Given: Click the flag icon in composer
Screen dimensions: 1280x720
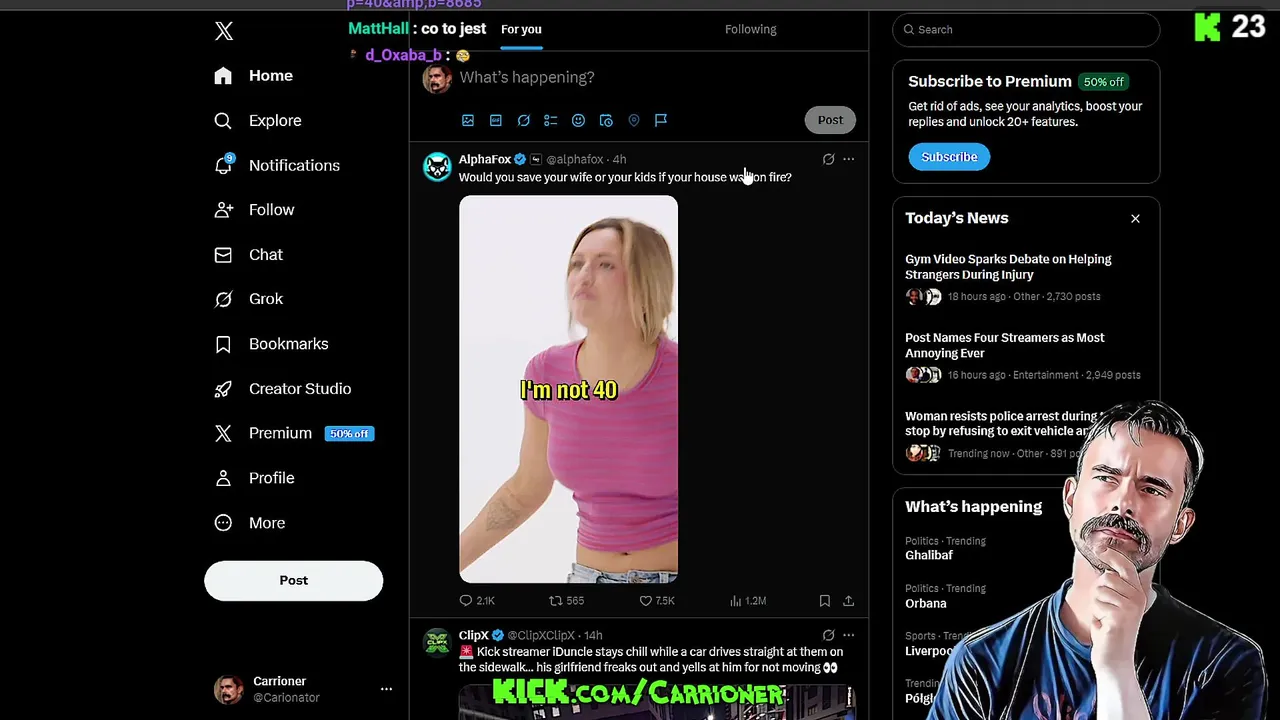Looking at the screenshot, I should tap(661, 120).
